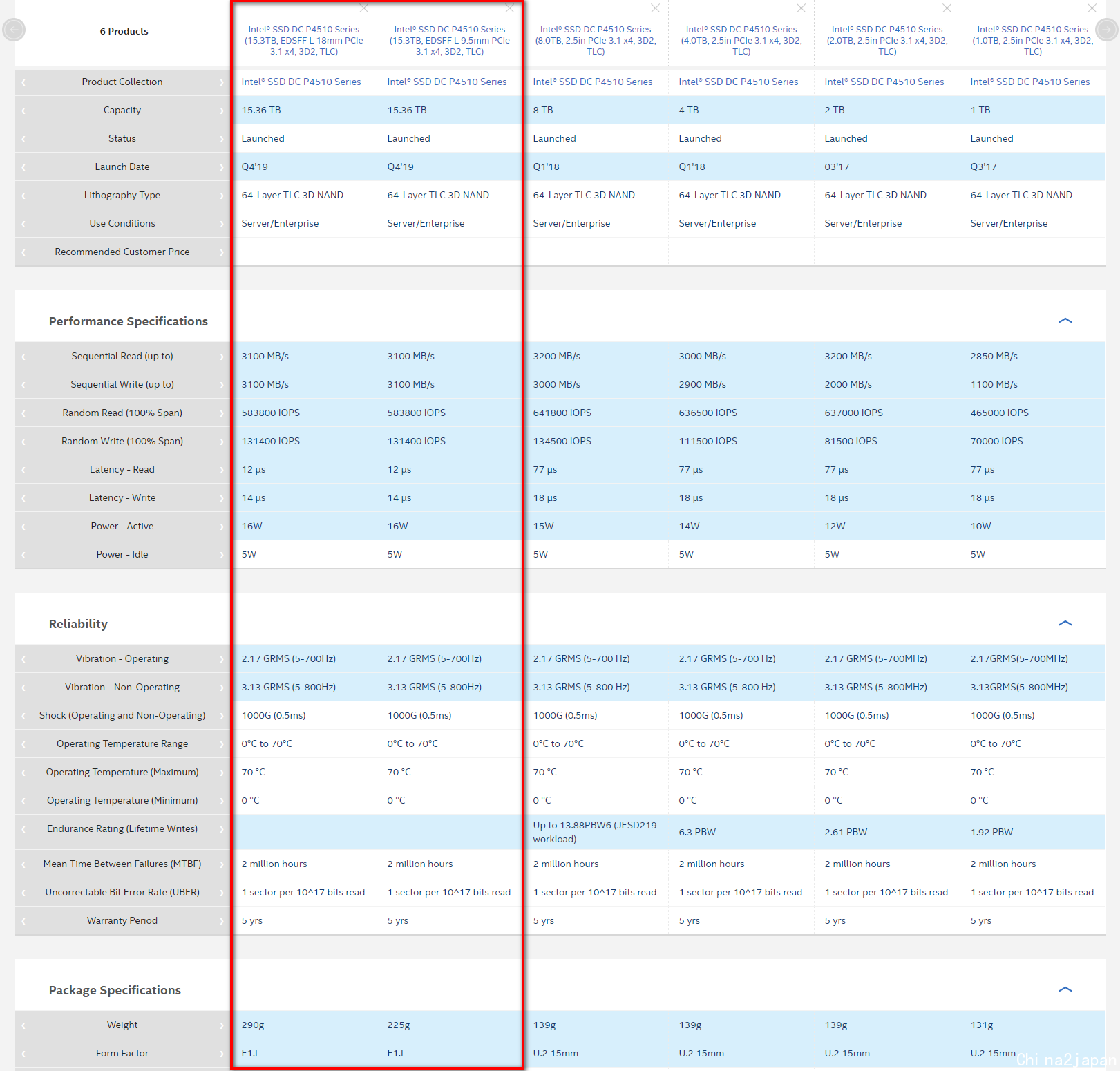Viewport: 1120px width, 1071px height.
Task: Click the left chevron on the Weight row label
Action: pos(23,1025)
